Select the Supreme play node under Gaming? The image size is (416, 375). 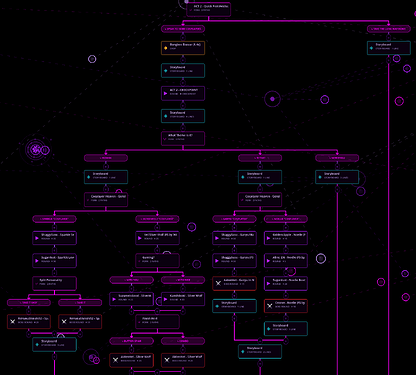[x=131, y=299]
